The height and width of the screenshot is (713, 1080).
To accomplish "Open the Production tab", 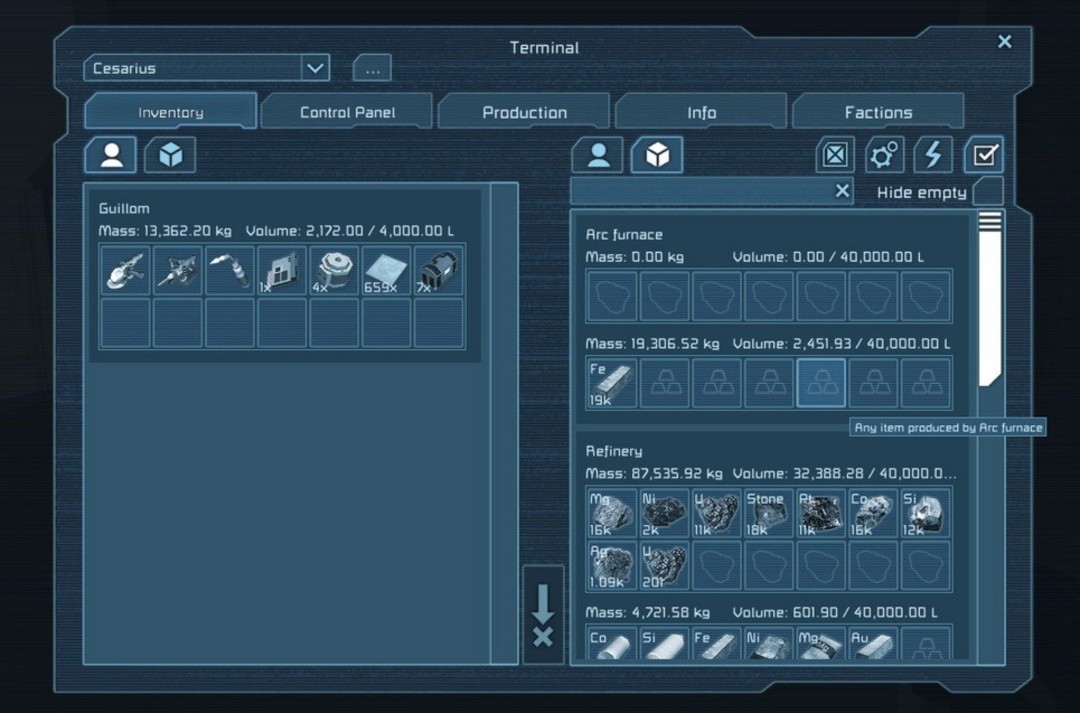I will tap(524, 112).
